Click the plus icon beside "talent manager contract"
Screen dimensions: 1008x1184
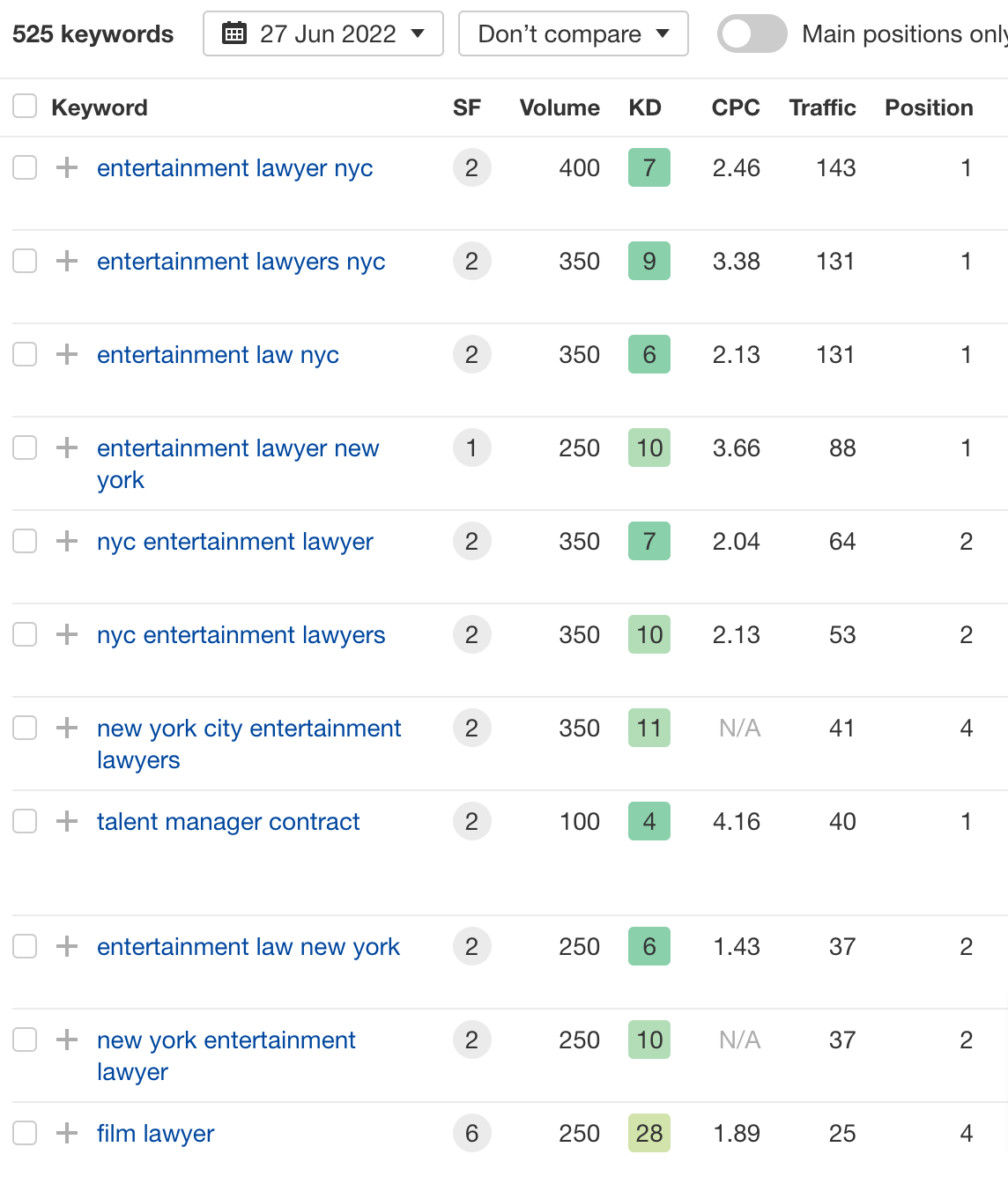66,821
